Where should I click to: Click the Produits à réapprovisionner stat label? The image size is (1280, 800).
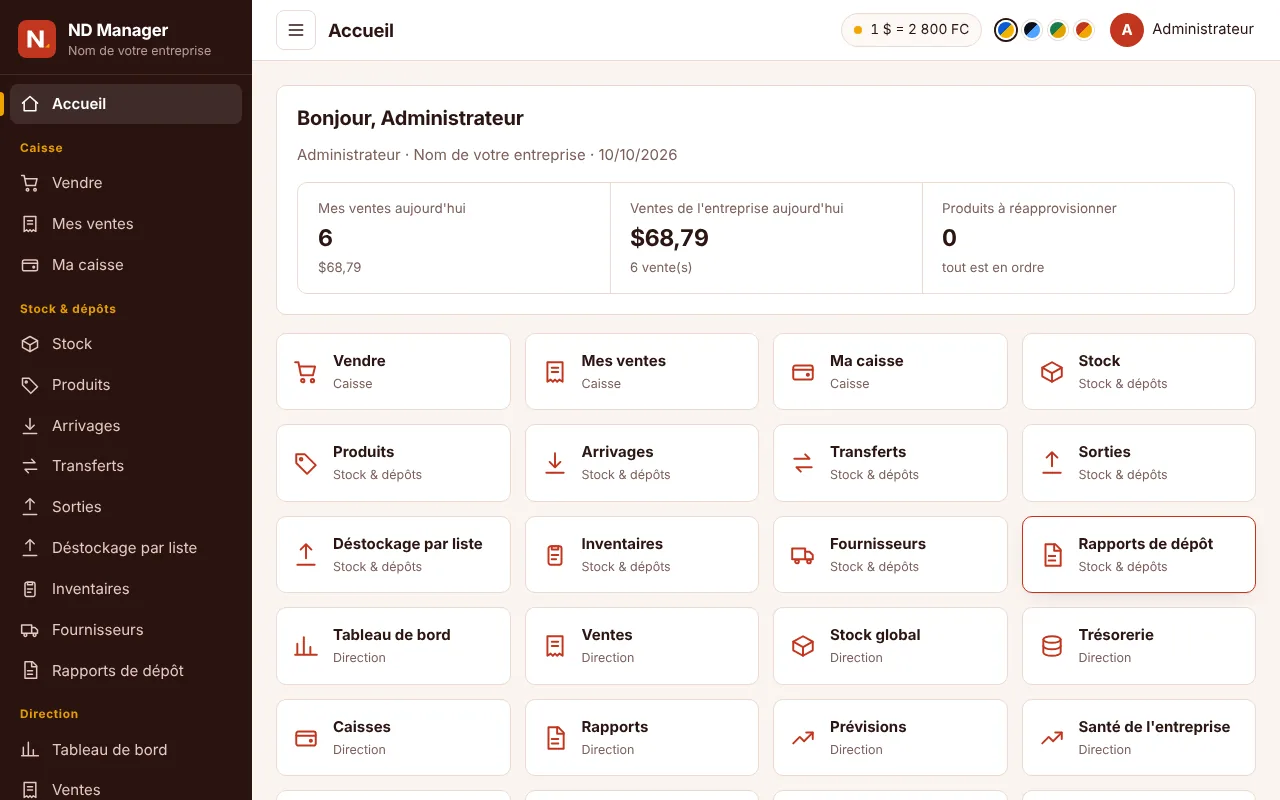coord(1029,209)
